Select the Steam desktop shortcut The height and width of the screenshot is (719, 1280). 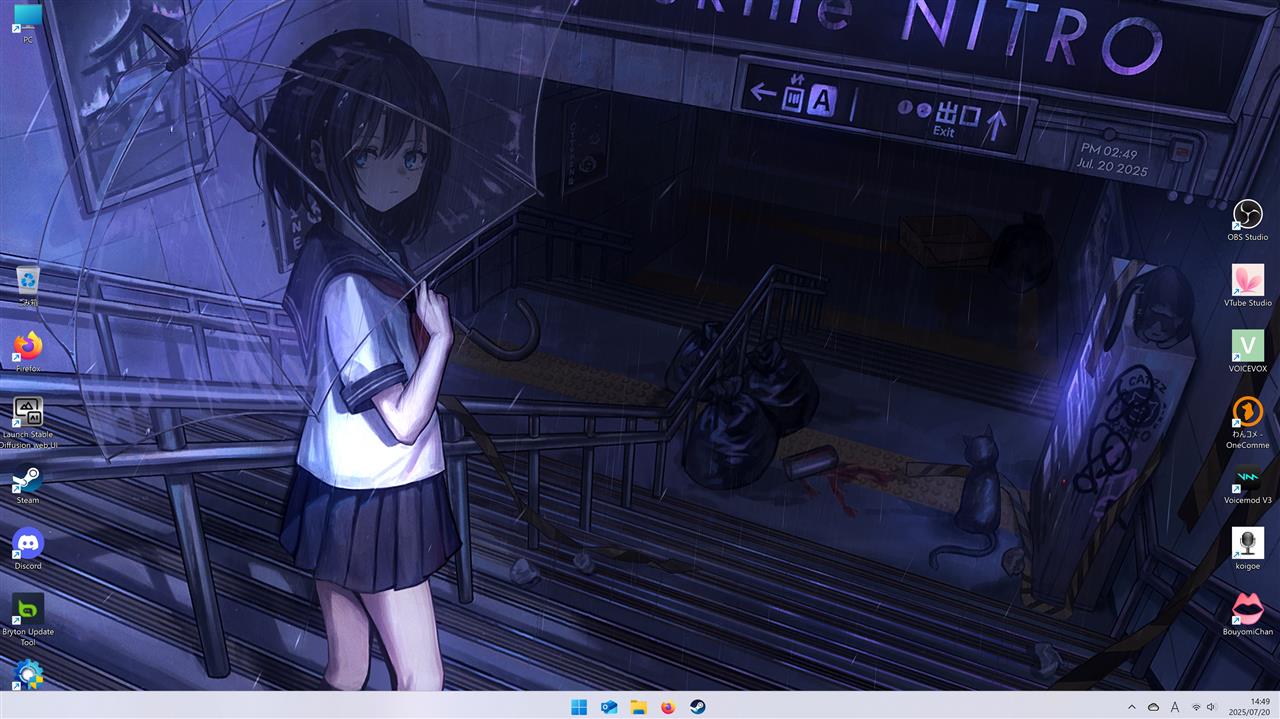click(x=28, y=483)
